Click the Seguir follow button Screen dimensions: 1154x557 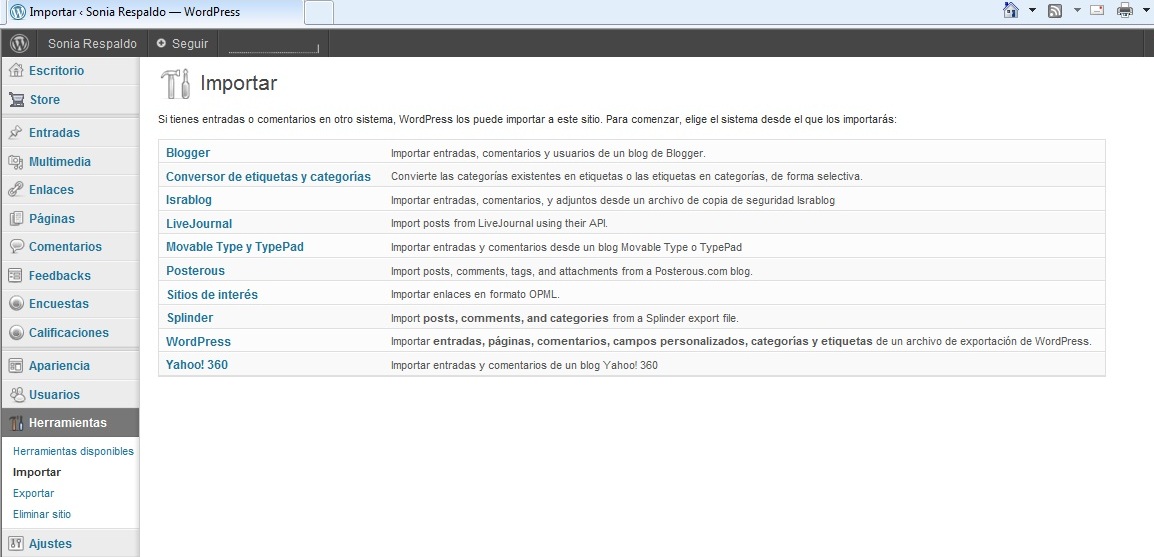183,44
